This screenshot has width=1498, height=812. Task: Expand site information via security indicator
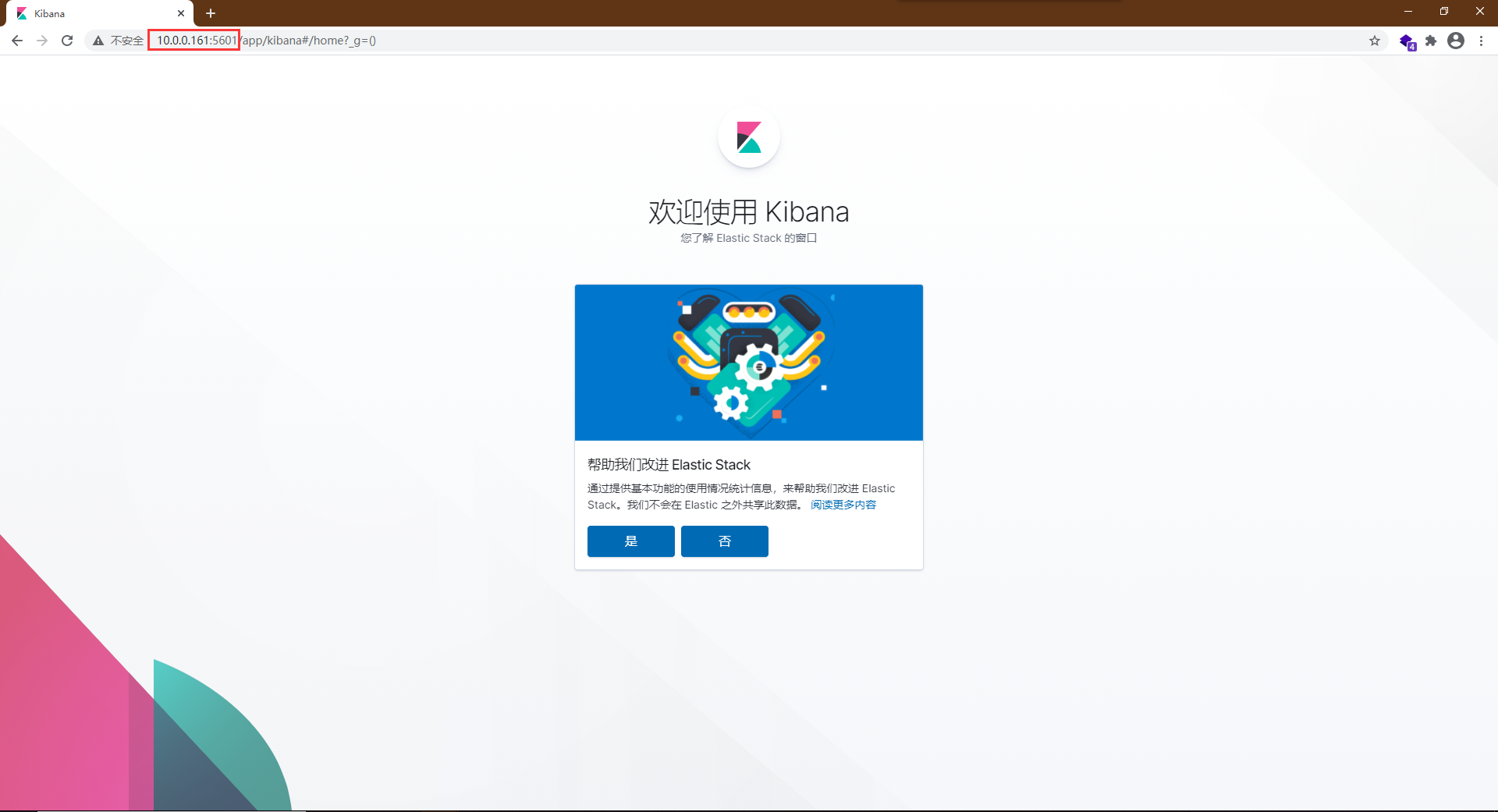tap(98, 41)
